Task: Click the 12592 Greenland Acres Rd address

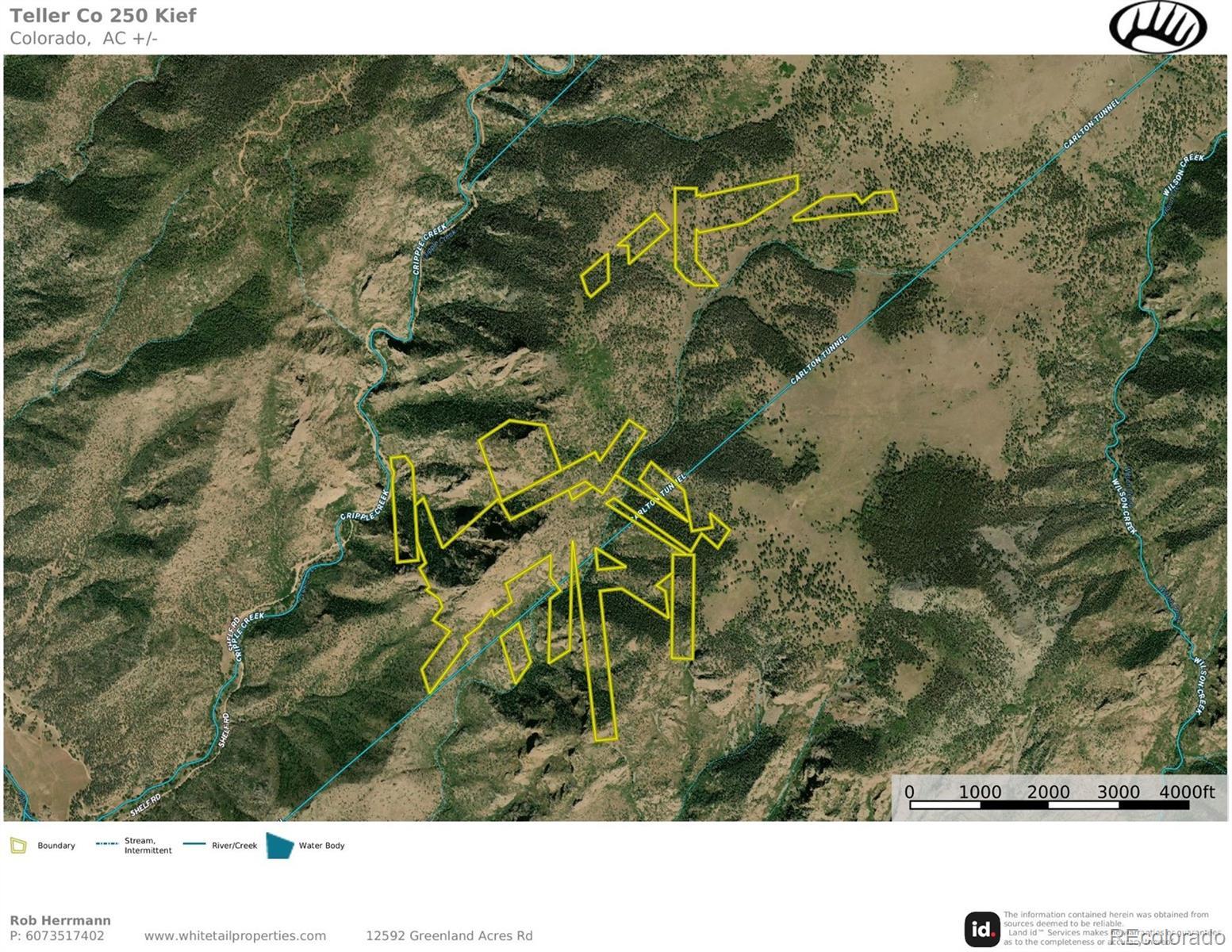Action: (x=449, y=936)
